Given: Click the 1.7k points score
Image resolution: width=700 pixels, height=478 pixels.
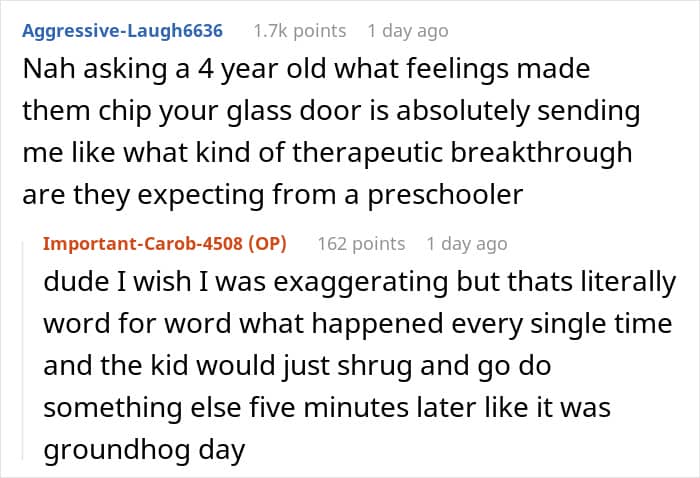Looking at the screenshot, I should (299, 31).
